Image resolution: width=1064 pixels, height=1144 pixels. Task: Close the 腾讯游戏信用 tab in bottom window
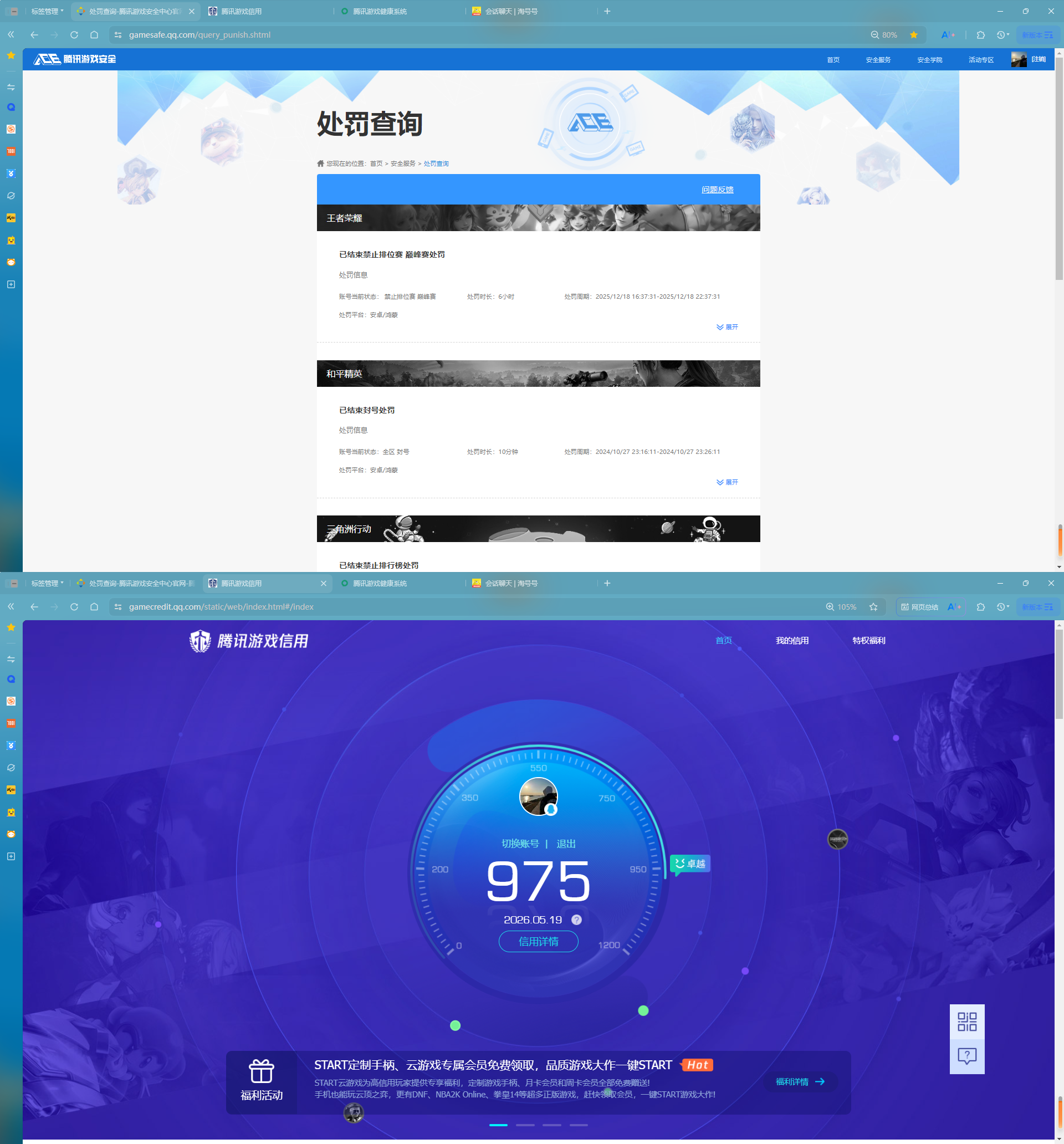pos(324,583)
